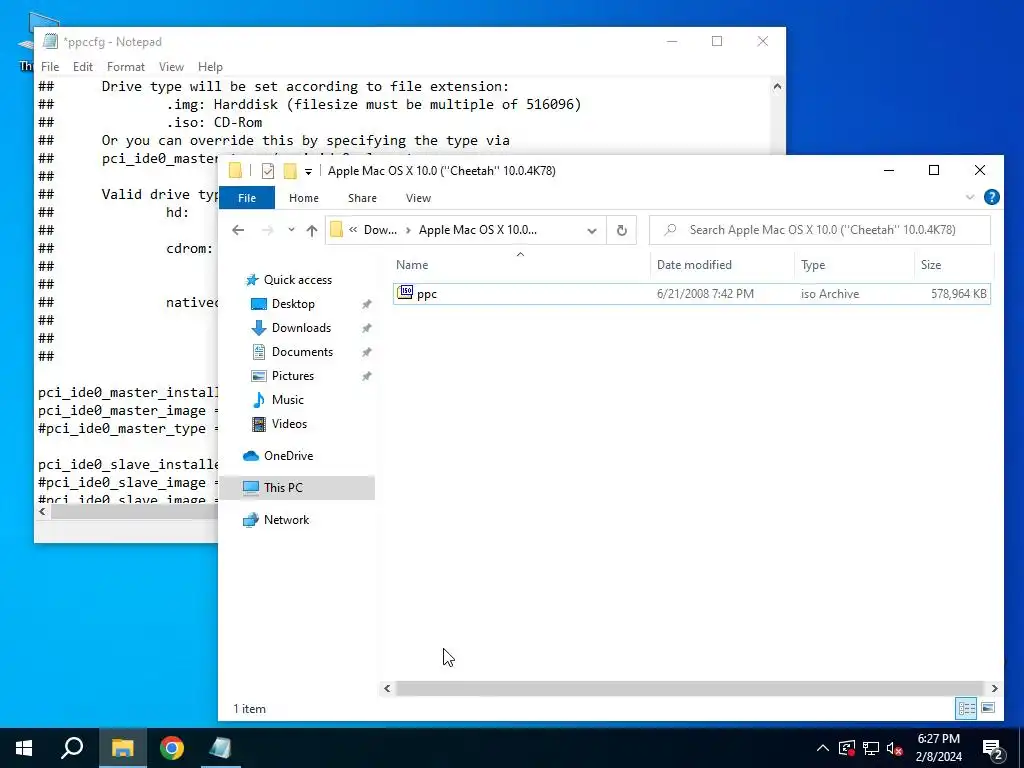Click the Explorer scroll left arrow
Viewport: 1024px width, 768px height.
click(x=387, y=688)
